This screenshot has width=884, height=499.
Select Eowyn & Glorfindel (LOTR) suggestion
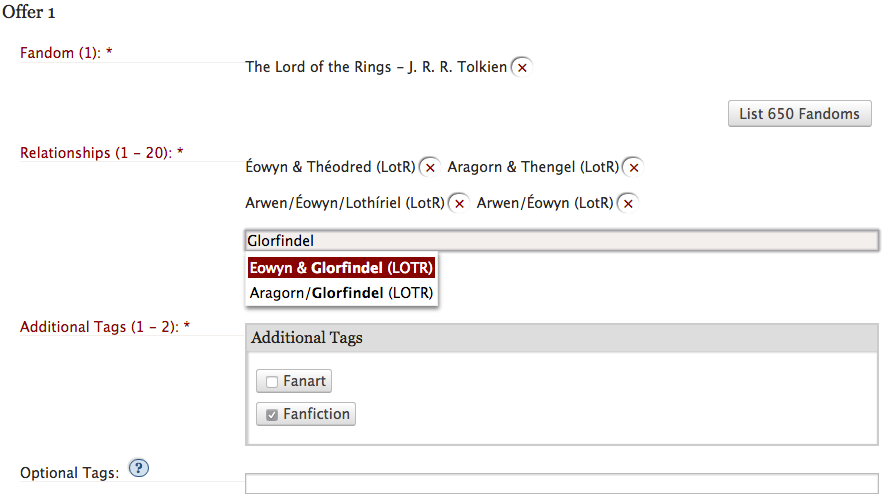click(x=341, y=268)
